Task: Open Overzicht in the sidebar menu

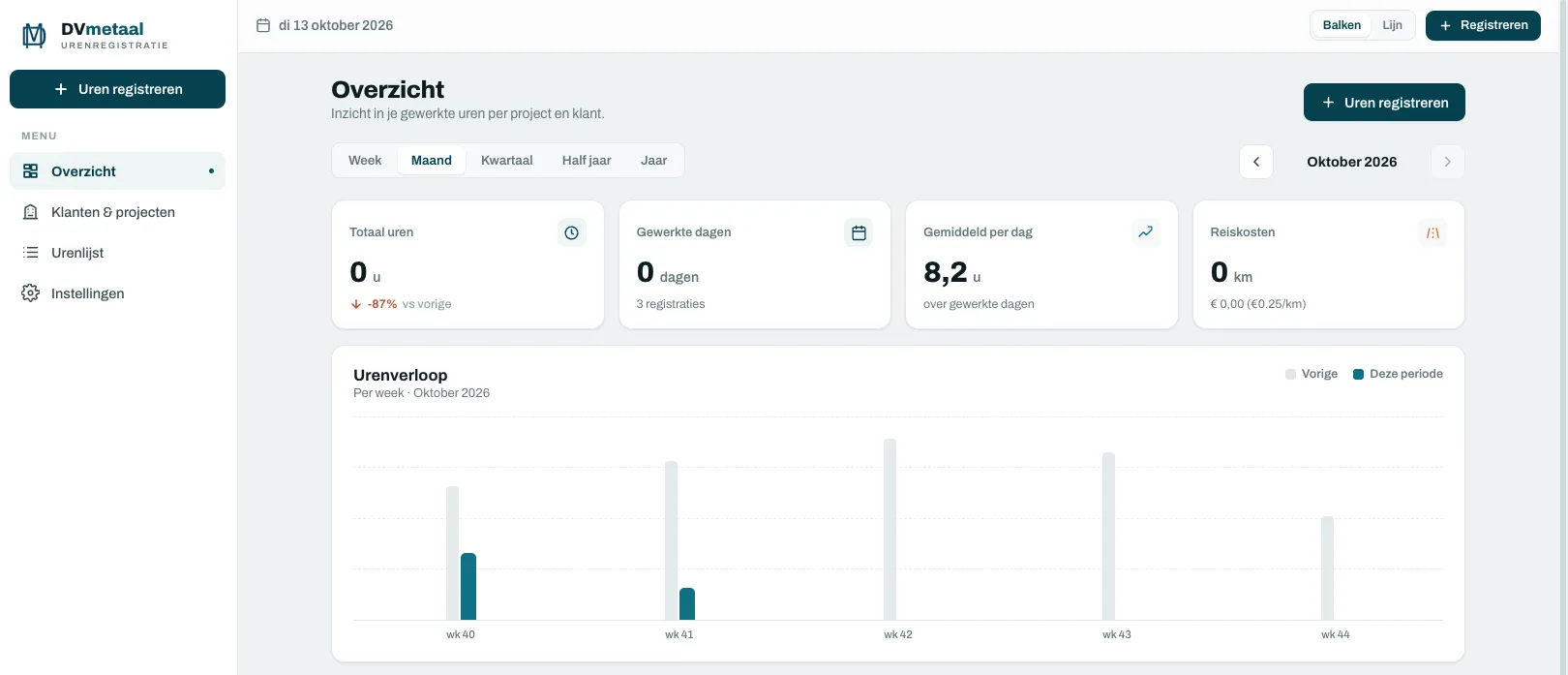Action: [x=117, y=171]
